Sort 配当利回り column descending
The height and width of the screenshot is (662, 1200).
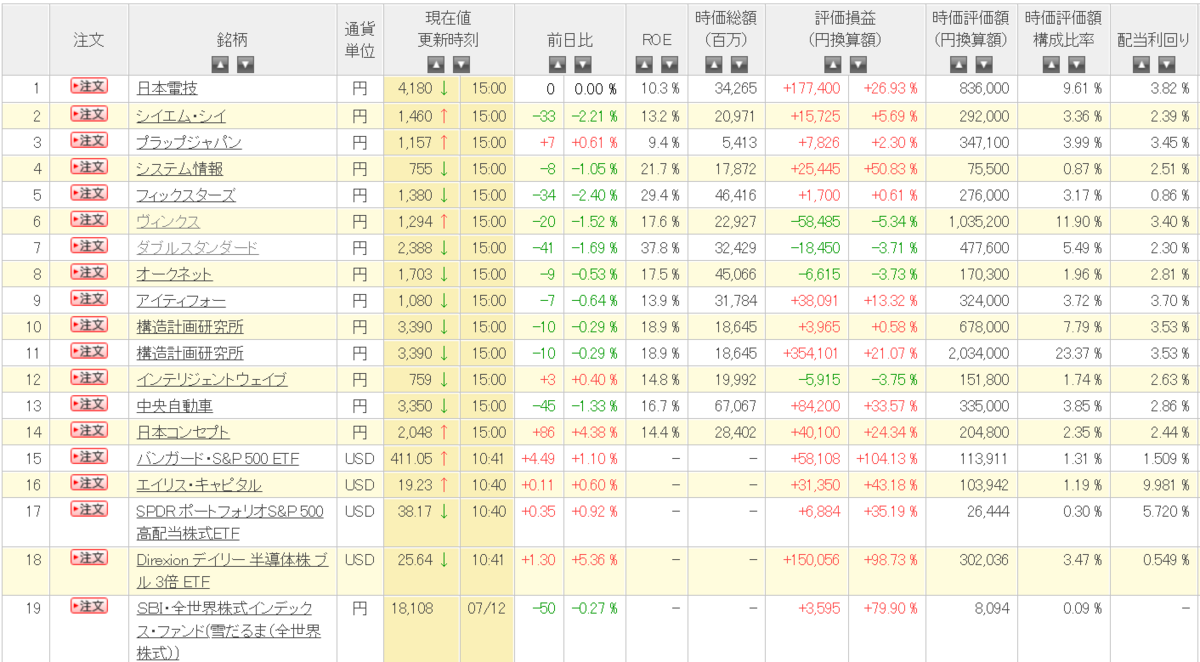(1167, 65)
